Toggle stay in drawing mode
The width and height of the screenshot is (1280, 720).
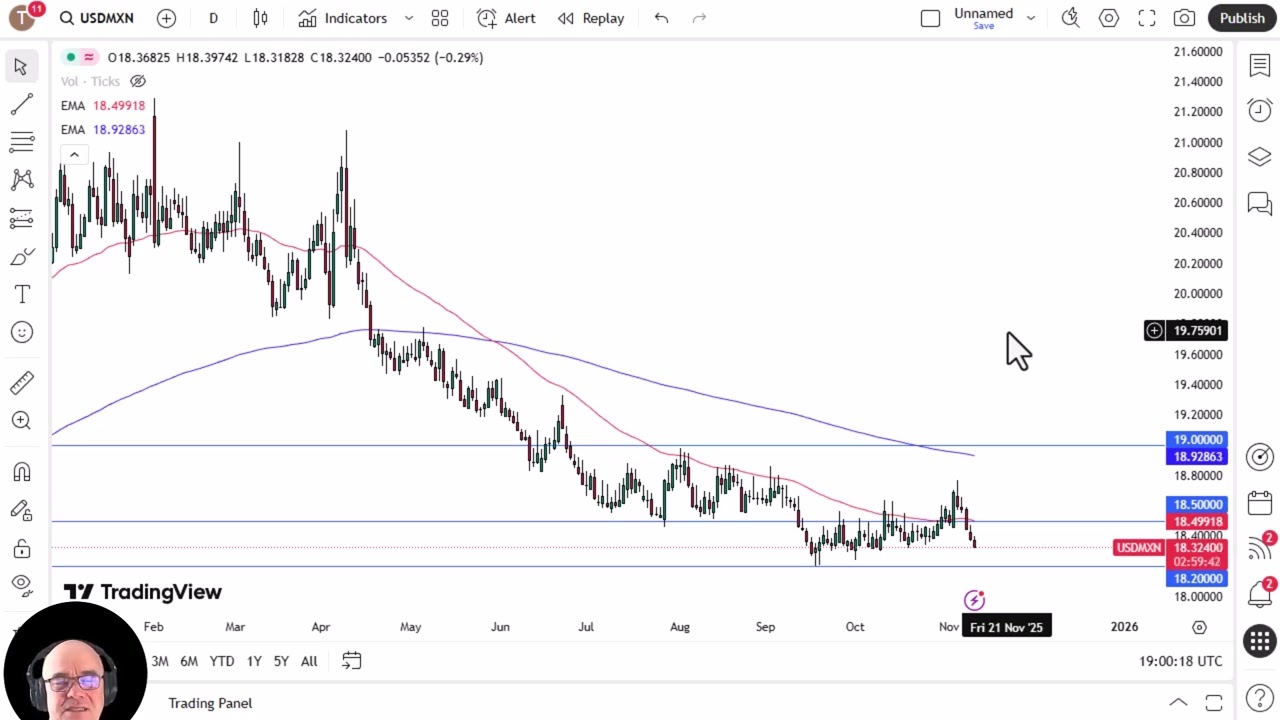pos(21,510)
